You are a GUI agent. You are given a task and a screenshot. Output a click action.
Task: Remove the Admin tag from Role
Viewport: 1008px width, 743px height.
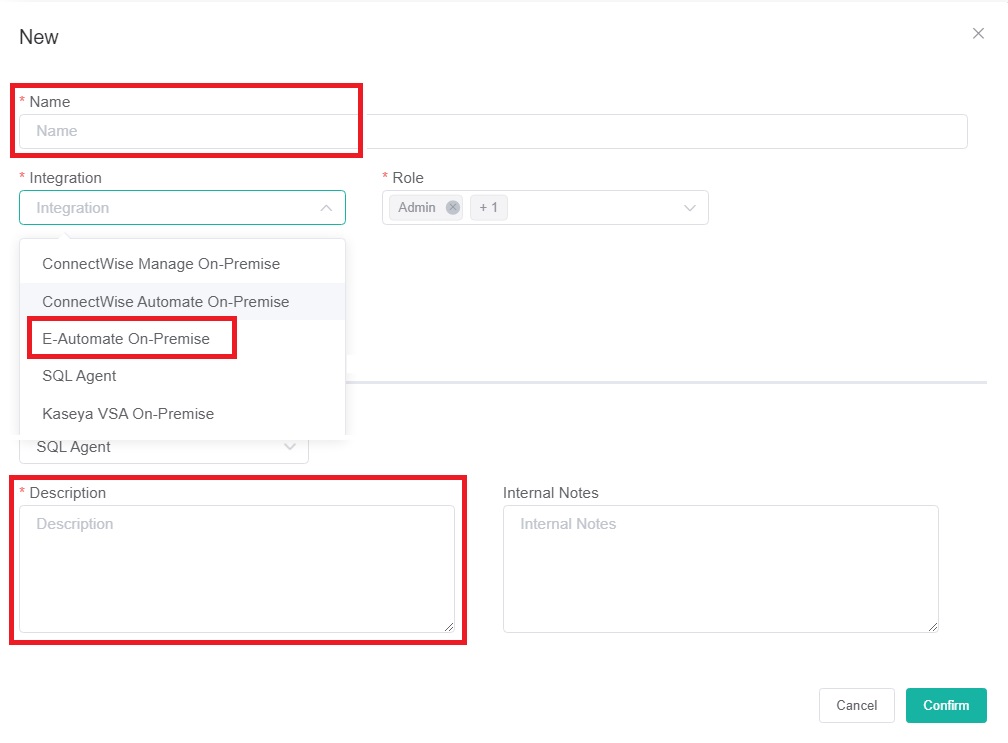[453, 208]
